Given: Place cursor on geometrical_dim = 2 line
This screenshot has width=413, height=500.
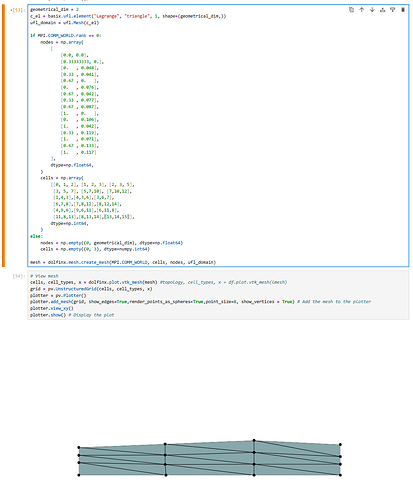Looking at the screenshot, I should [x=54, y=10].
